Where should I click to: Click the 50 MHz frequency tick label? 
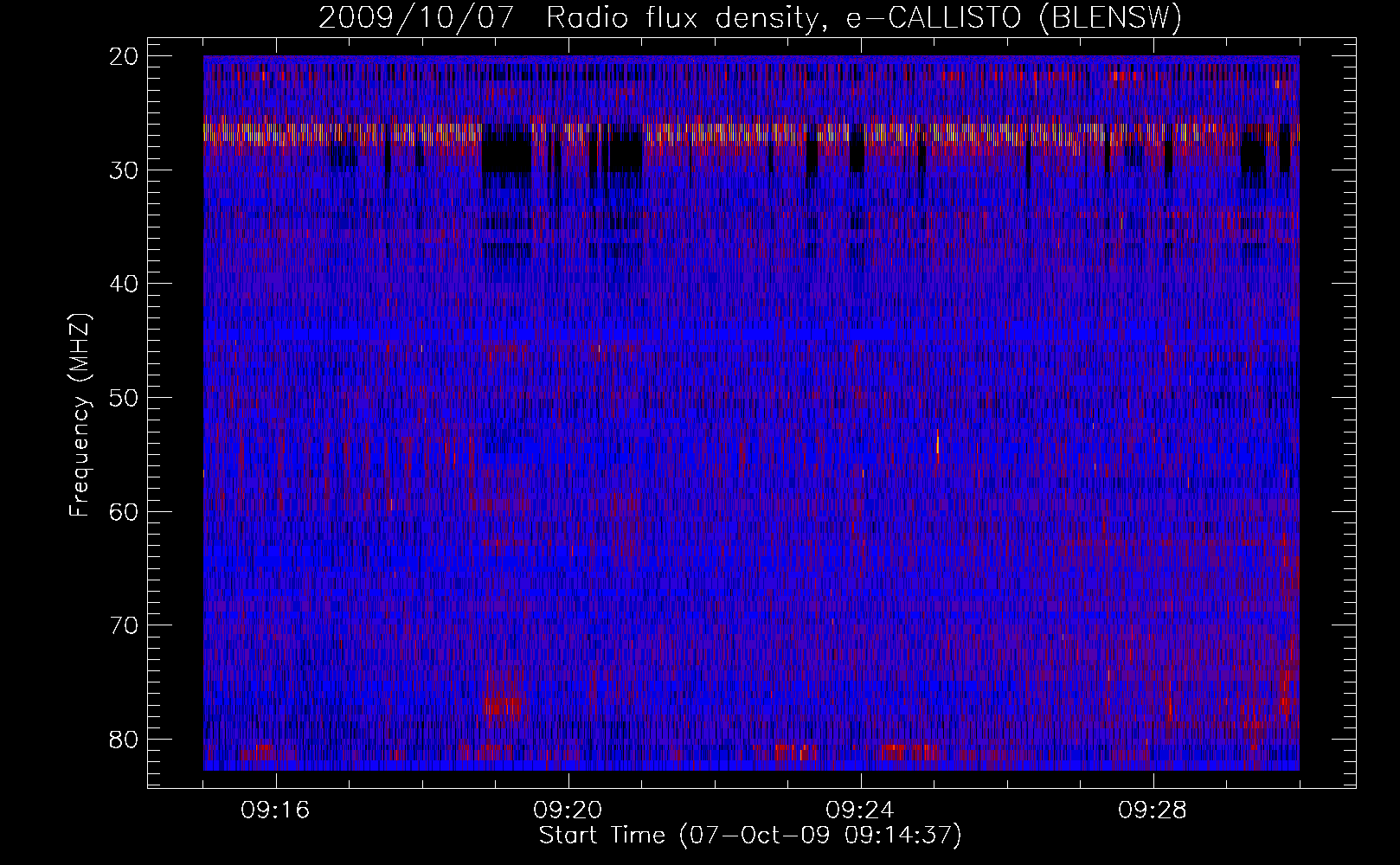(x=125, y=398)
